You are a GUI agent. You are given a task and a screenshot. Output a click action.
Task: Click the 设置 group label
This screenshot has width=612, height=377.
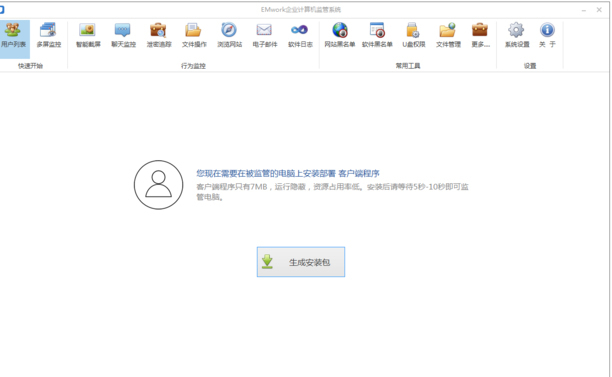coord(530,66)
